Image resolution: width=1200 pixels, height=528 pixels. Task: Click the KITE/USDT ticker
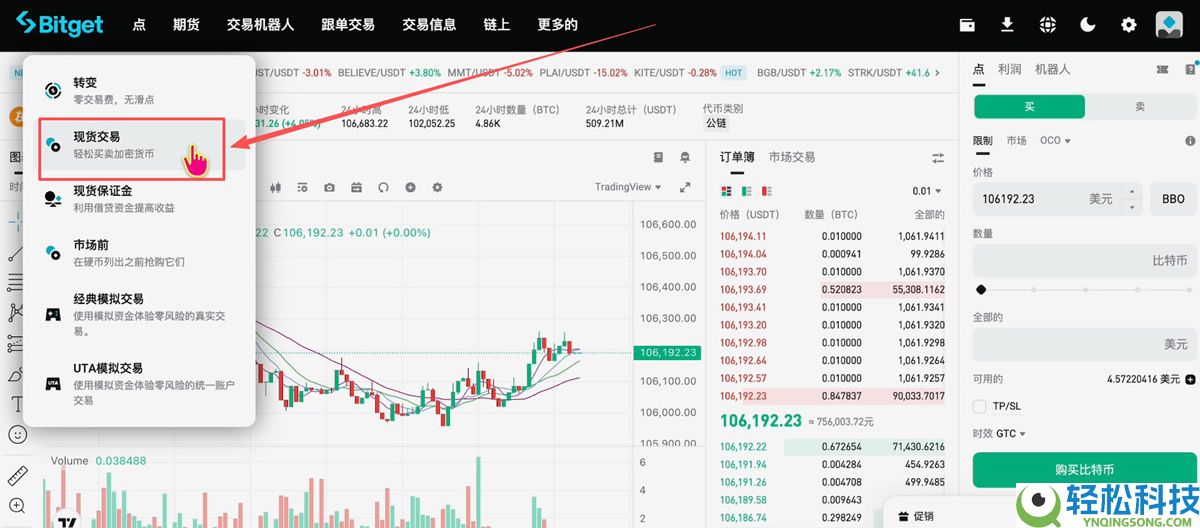[x=675, y=73]
